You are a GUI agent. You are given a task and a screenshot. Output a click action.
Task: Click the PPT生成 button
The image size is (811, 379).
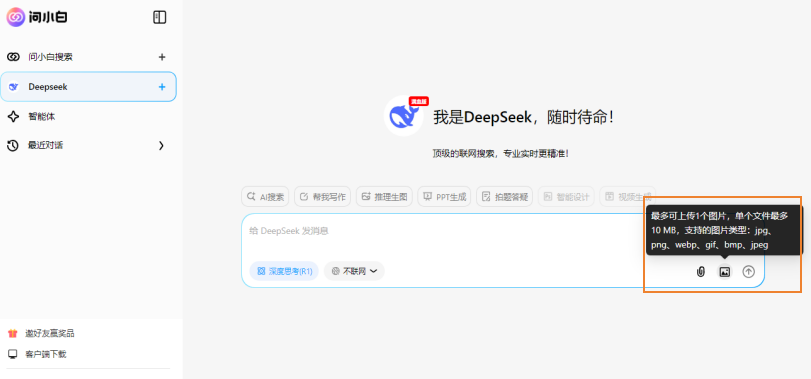[444, 196]
